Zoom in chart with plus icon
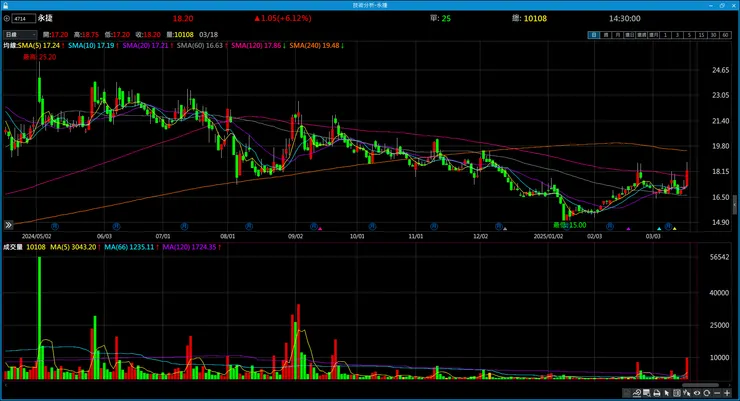 [727, 393]
